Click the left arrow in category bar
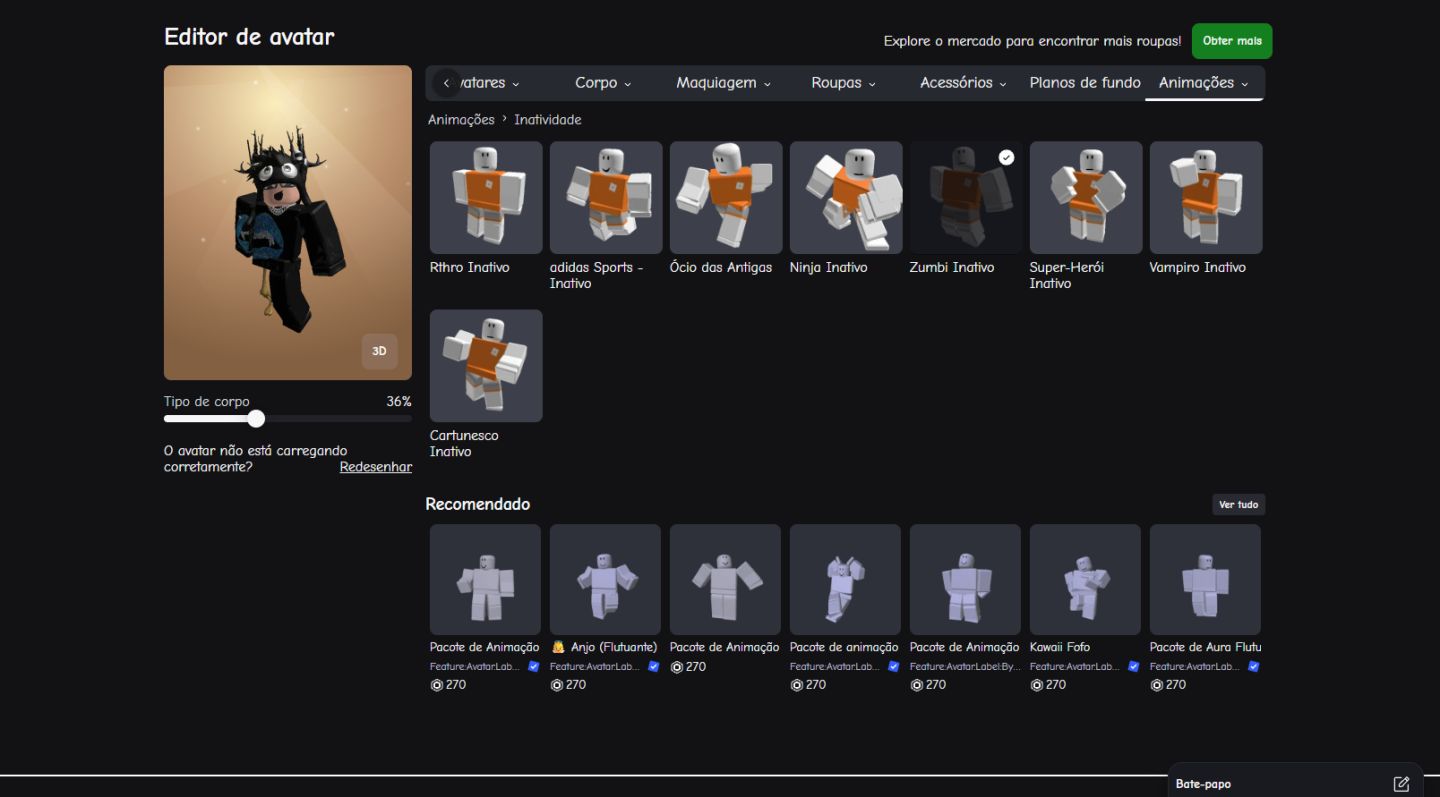Screen dimensions: 1440x797 pos(446,83)
